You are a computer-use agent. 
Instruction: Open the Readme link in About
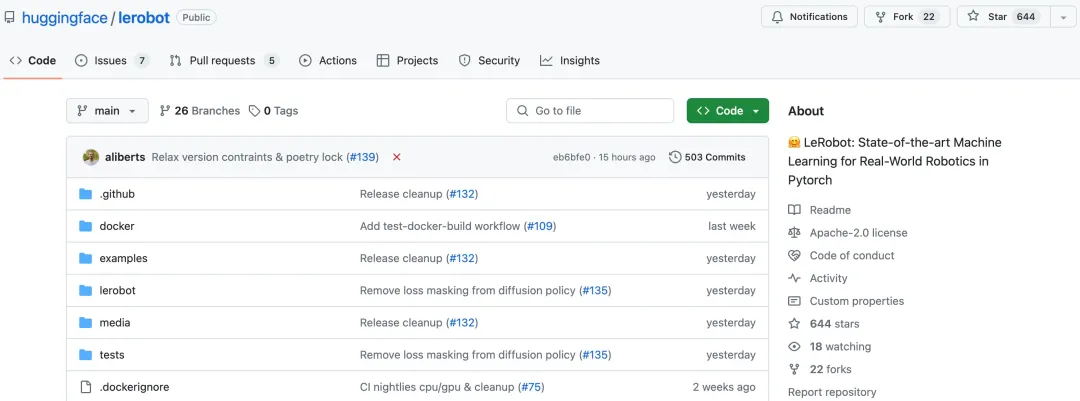pyautogui.click(x=830, y=210)
